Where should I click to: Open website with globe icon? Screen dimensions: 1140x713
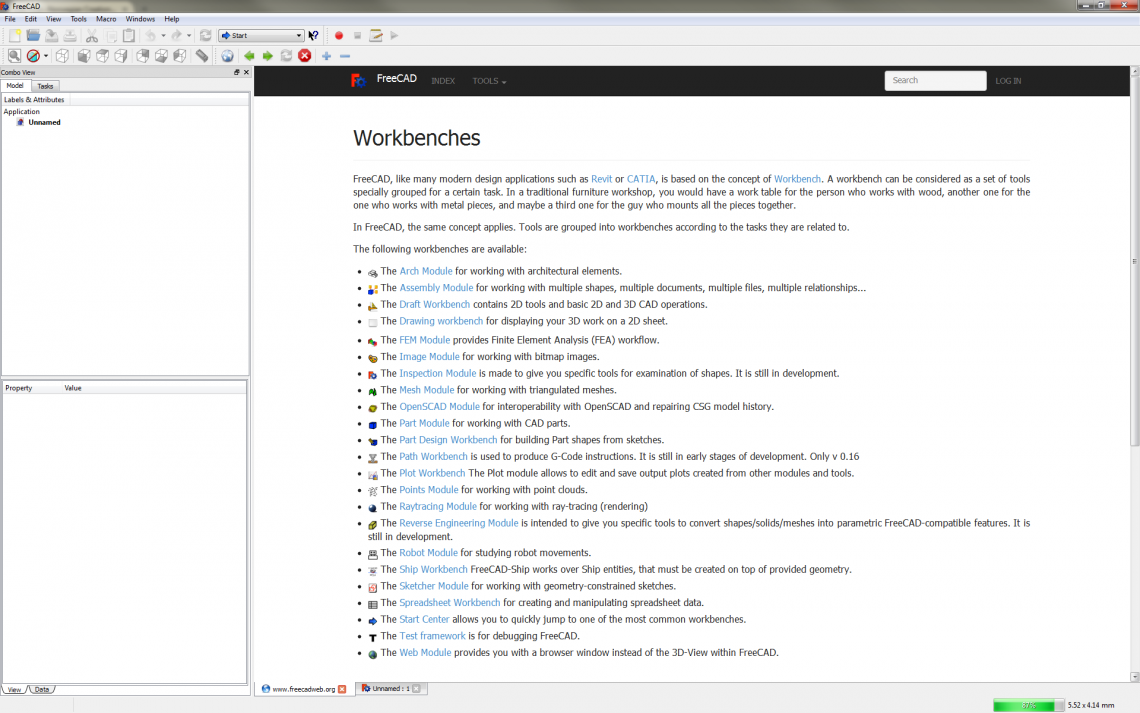228,56
